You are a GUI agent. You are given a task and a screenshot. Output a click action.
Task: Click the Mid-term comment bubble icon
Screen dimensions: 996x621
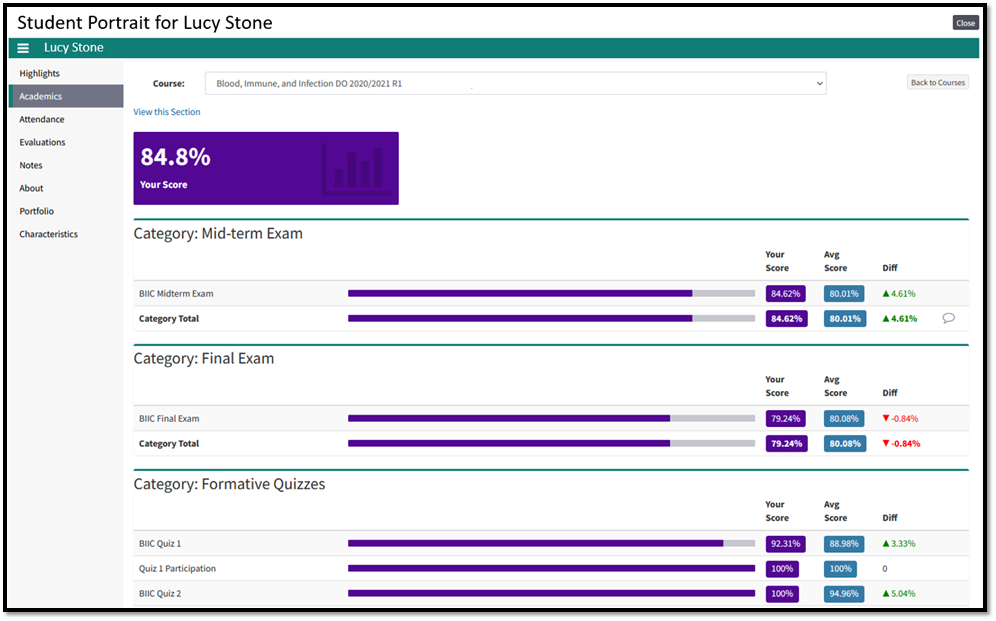coord(948,318)
